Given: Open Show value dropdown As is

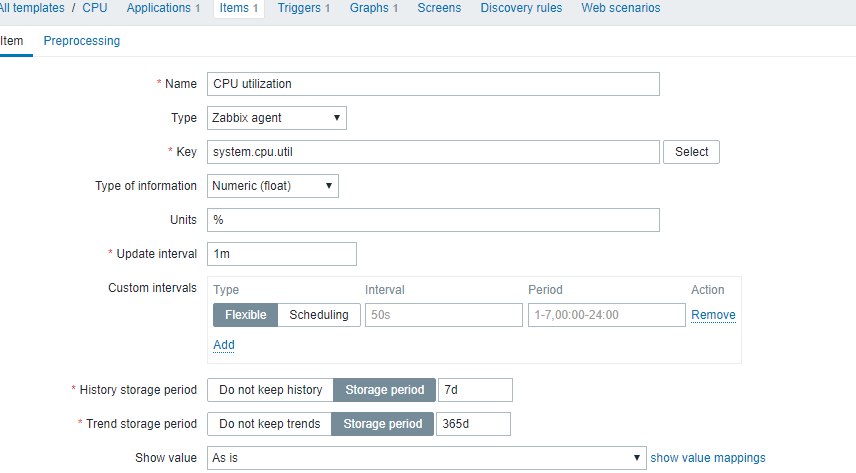Looking at the screenshot, I should (x=427, y=458).
